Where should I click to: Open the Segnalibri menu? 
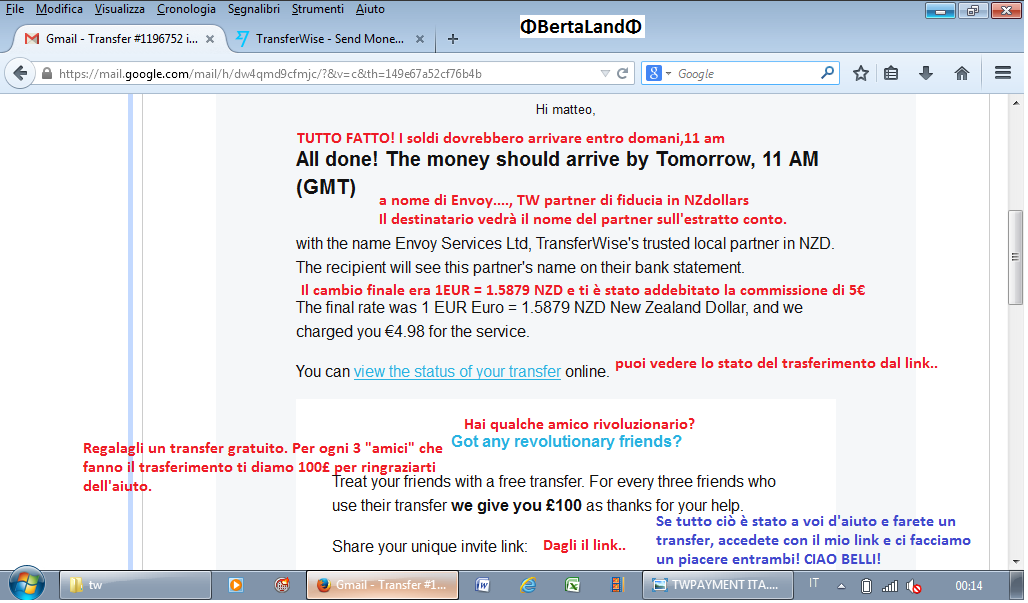click(254, 9)
